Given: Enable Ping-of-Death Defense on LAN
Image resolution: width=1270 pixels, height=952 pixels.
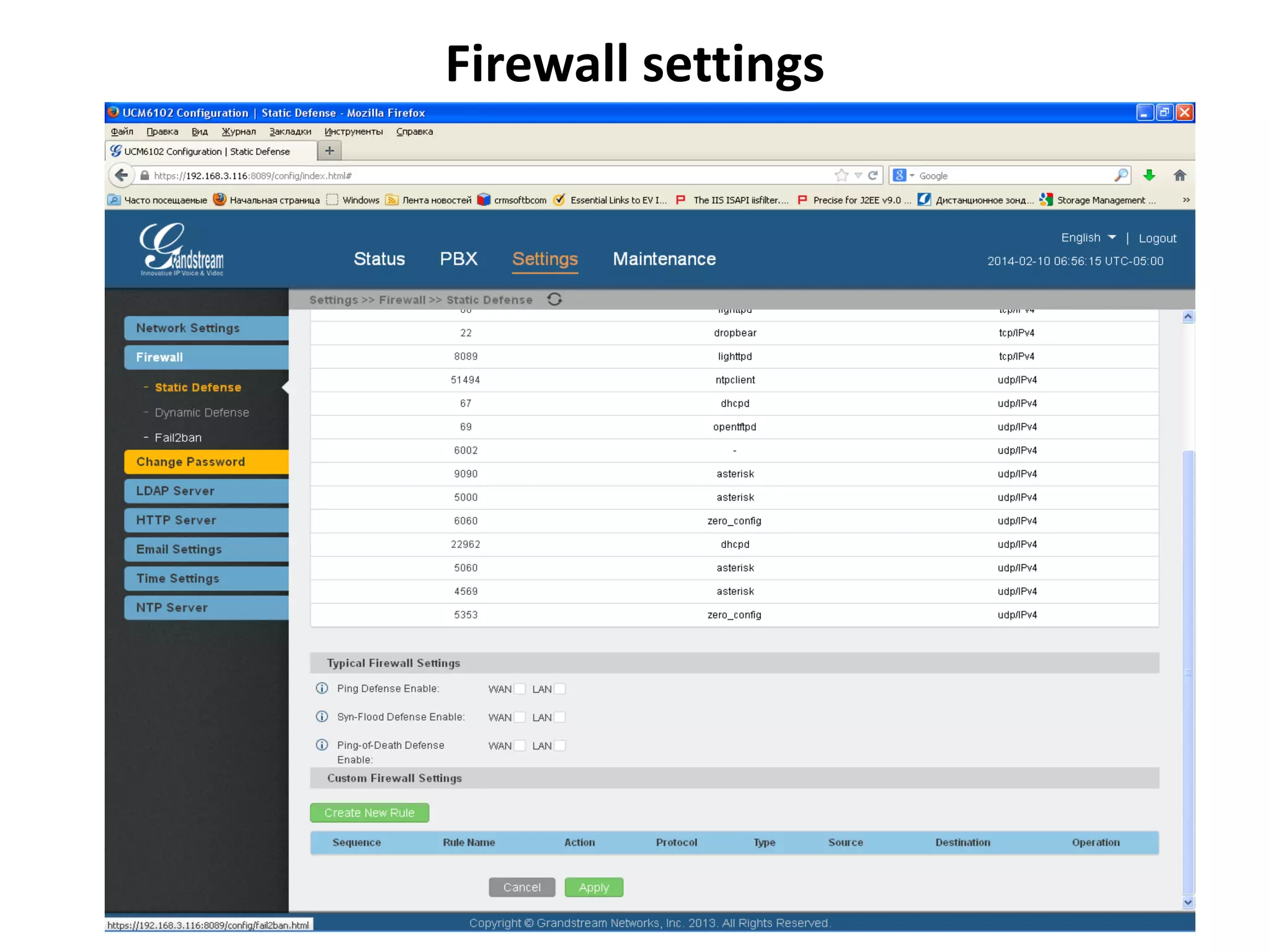Looking at the screenshot, I should 560,746.
